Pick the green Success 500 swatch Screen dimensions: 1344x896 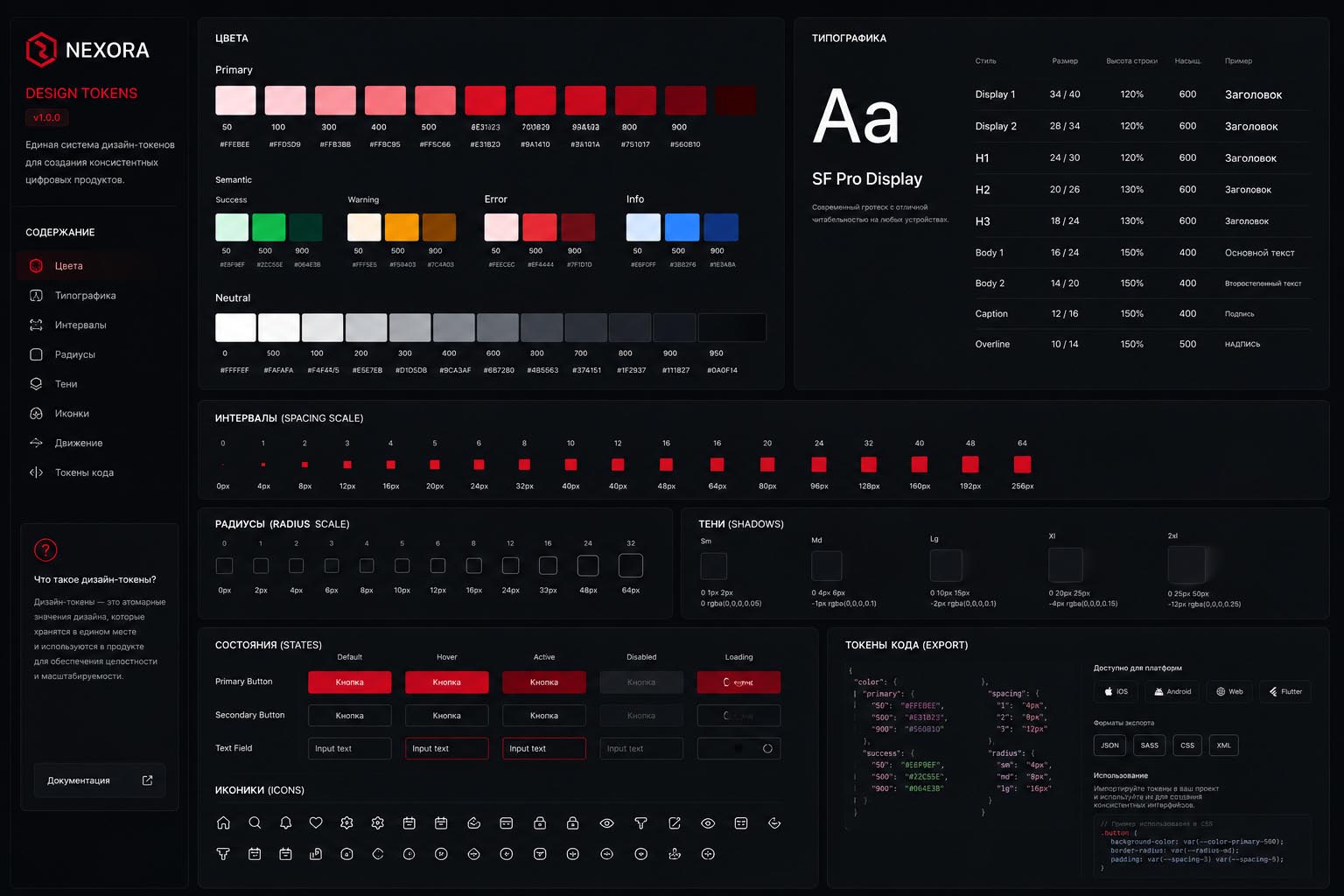click(269, 227)
